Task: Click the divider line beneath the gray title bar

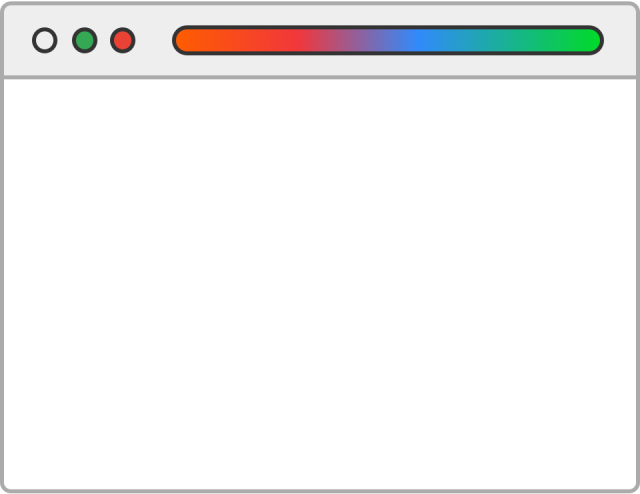Action: (x=320, y=77)
